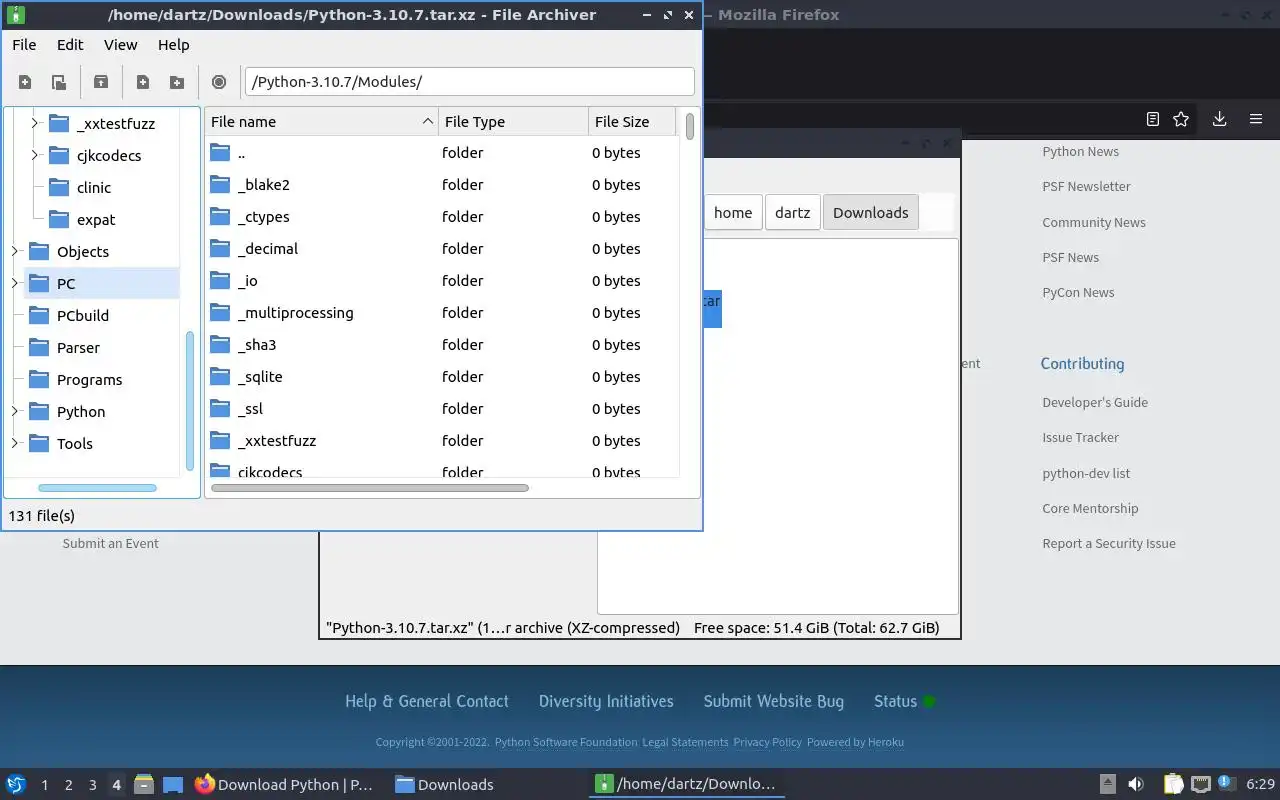This screenshot has width=1280, height=800.
Task: Click the Add folder toolbar icon
Action: [x=177, y=82]
